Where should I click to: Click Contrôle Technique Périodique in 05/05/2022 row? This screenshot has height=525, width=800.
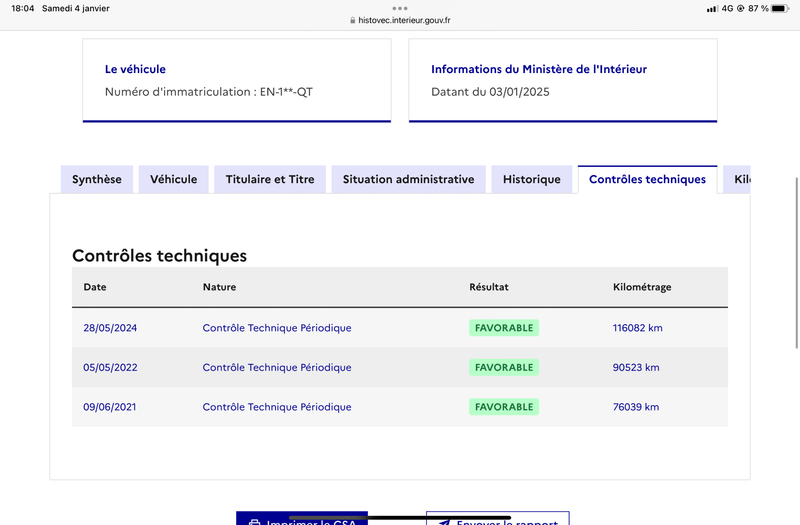[277, 367]
